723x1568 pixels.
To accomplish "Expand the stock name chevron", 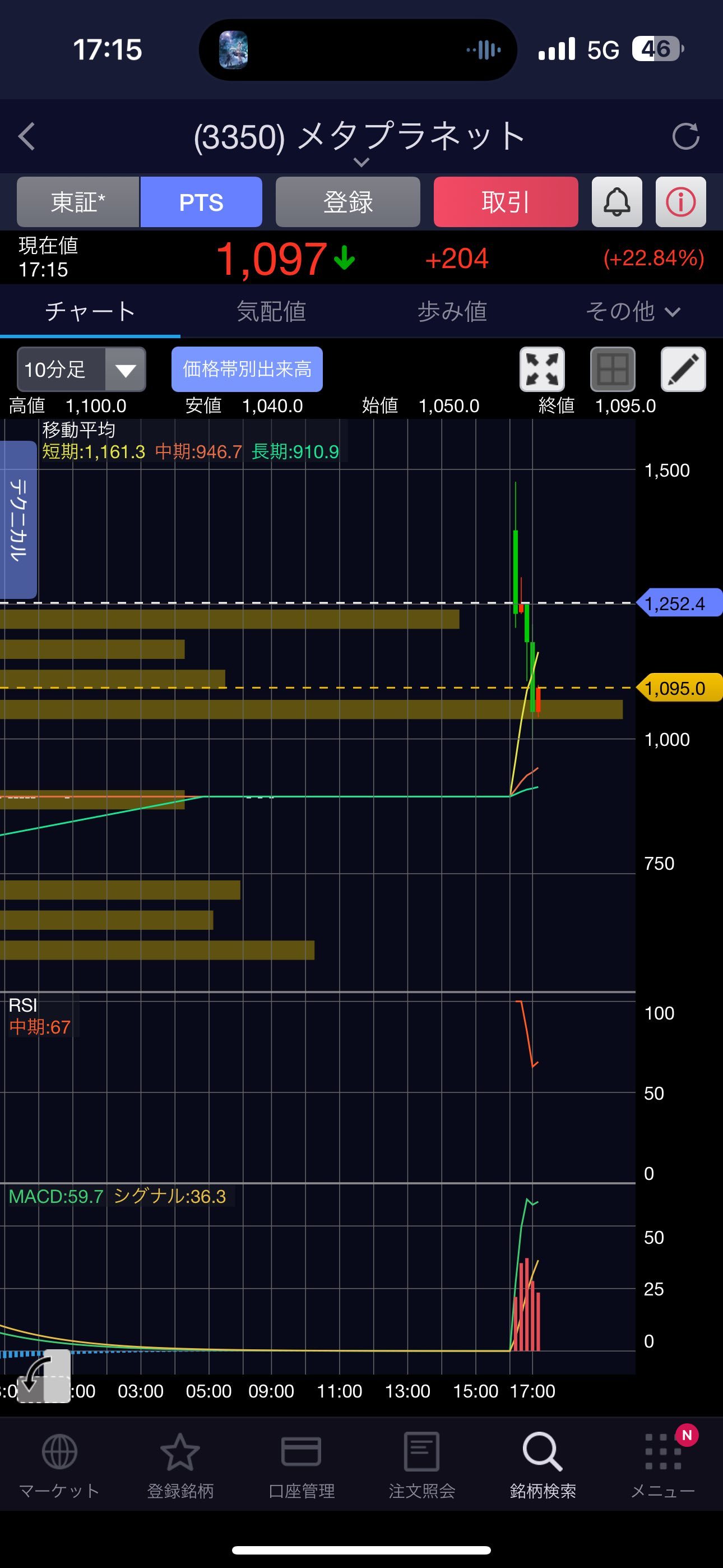I will click(361, 162).
